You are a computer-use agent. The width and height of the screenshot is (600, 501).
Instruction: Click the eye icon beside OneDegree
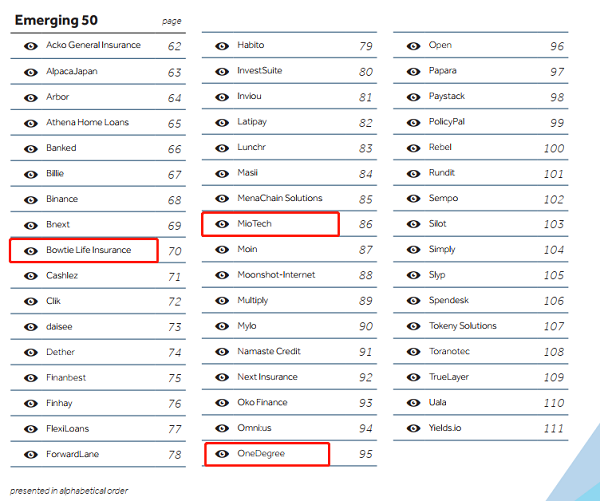pyautogui.click(x=221, y=454)
